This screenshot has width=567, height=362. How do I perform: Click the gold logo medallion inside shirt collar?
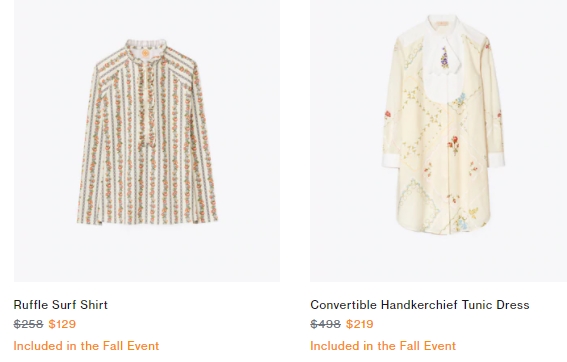click(145, 54)
